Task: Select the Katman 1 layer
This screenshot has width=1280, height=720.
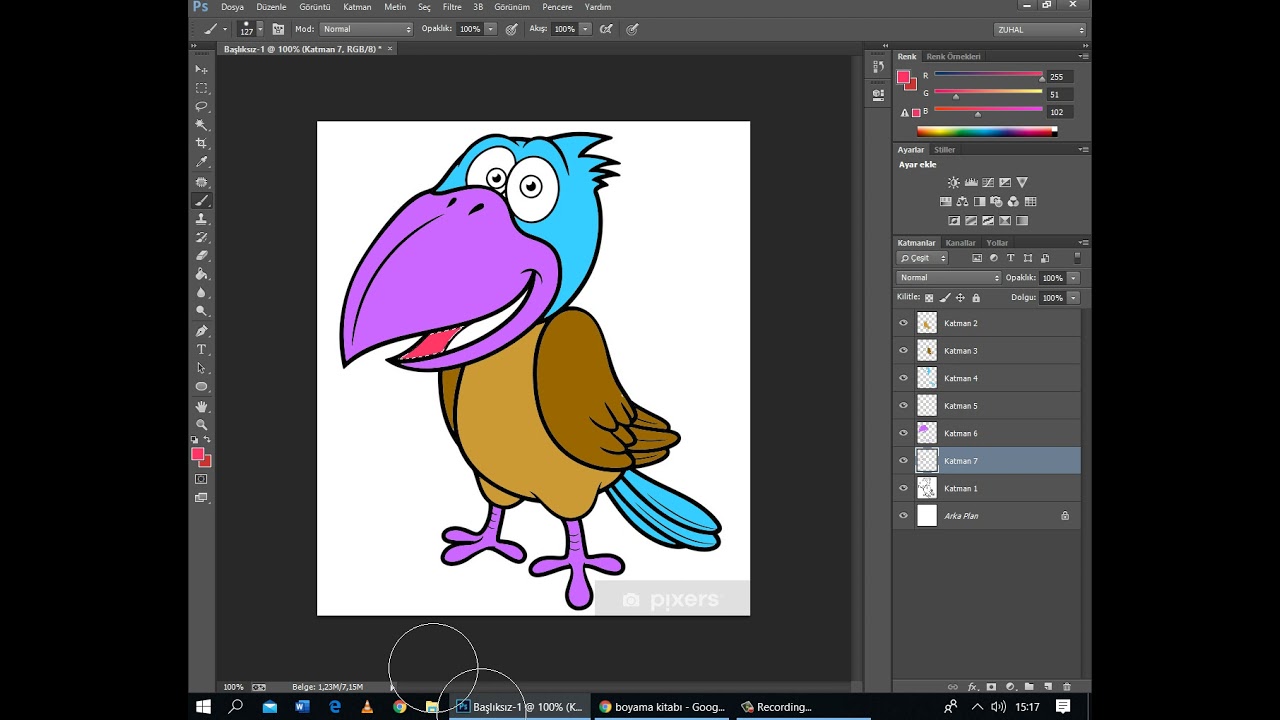Action: coord(988,488)
